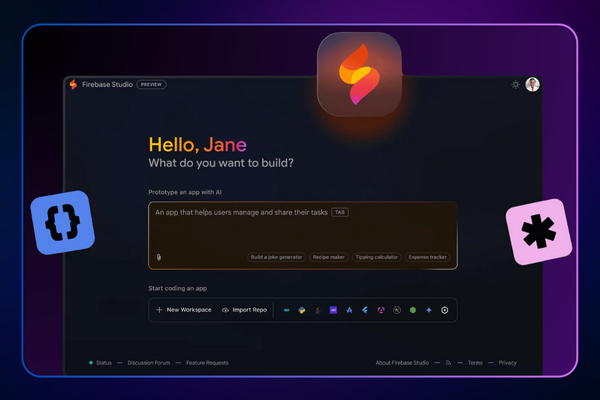This screenshot has width=600, height=400.
Task: Choose the "Recipe maker" suggestion chip
Action: click(329, 257)
